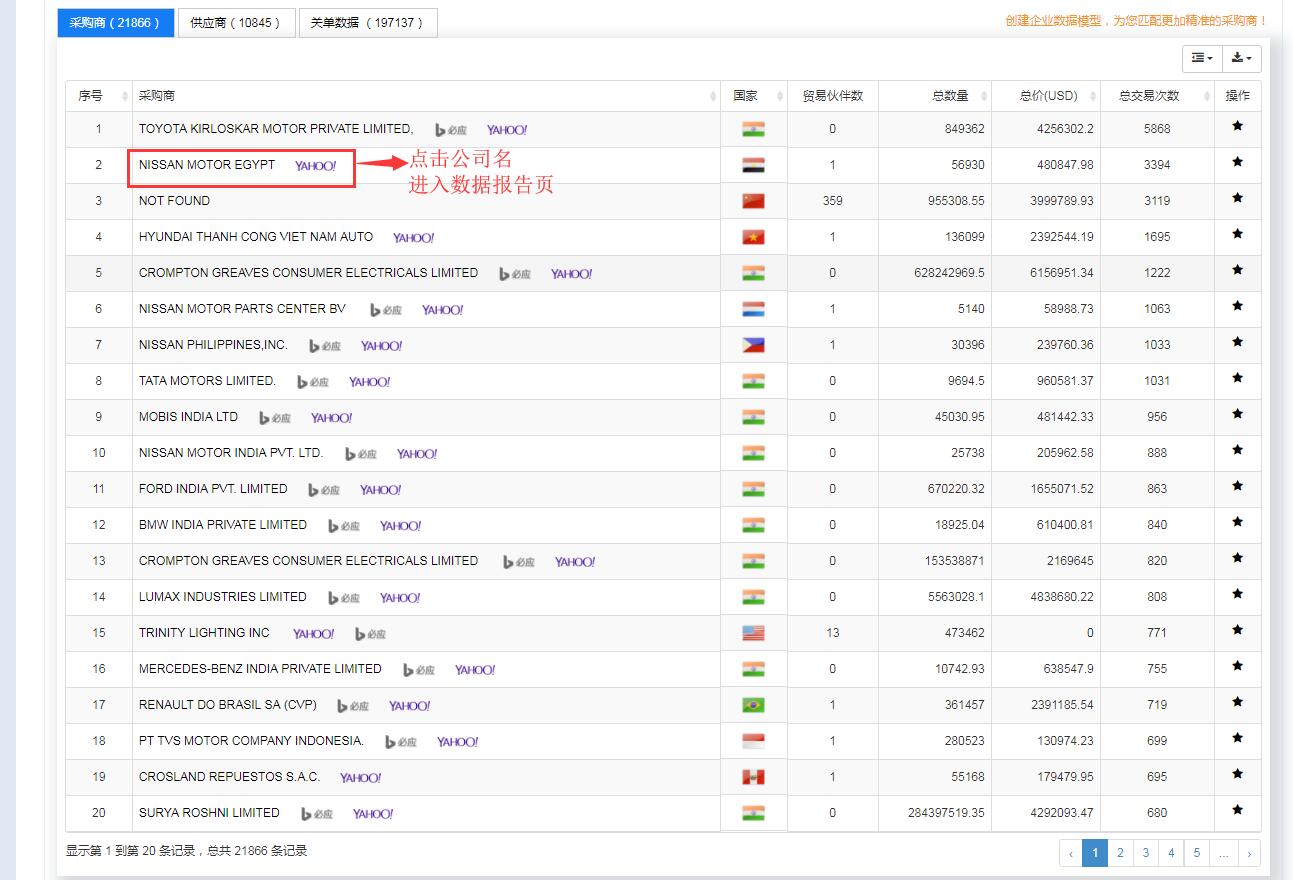Click China flag in NOT FOUND row

point(753,201)
